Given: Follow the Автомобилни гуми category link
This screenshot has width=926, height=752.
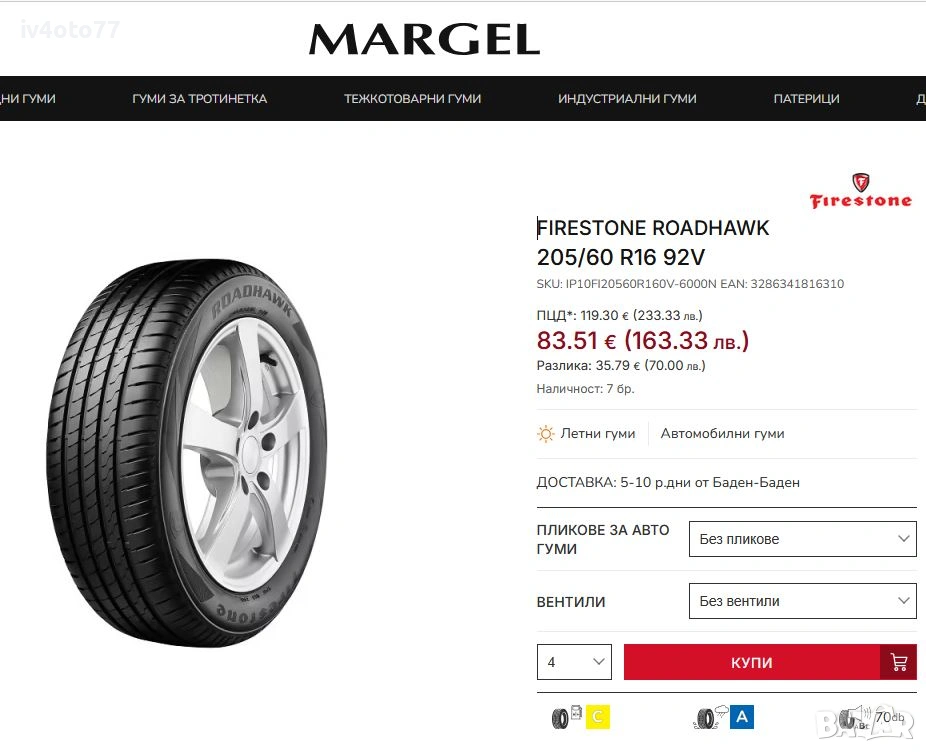Looking at the screenshot, I should point(722,434).
